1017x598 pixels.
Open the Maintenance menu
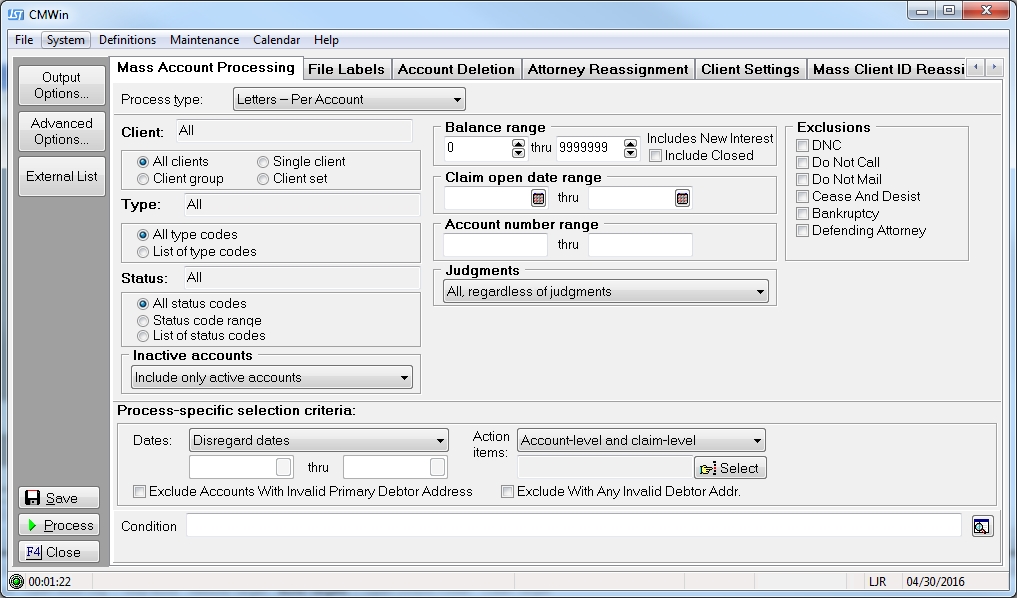coord(204,40)
